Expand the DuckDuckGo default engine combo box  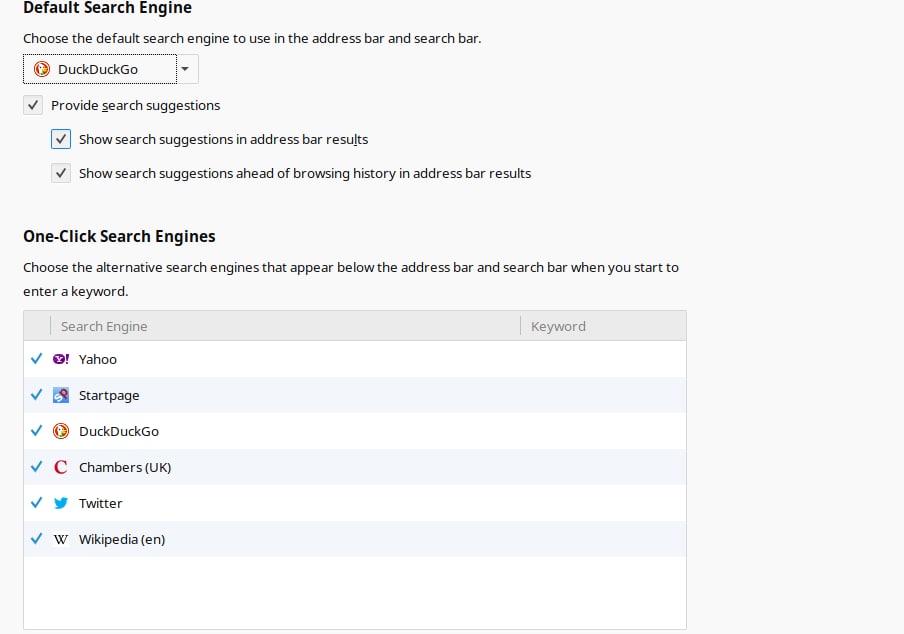pos(111,69)
